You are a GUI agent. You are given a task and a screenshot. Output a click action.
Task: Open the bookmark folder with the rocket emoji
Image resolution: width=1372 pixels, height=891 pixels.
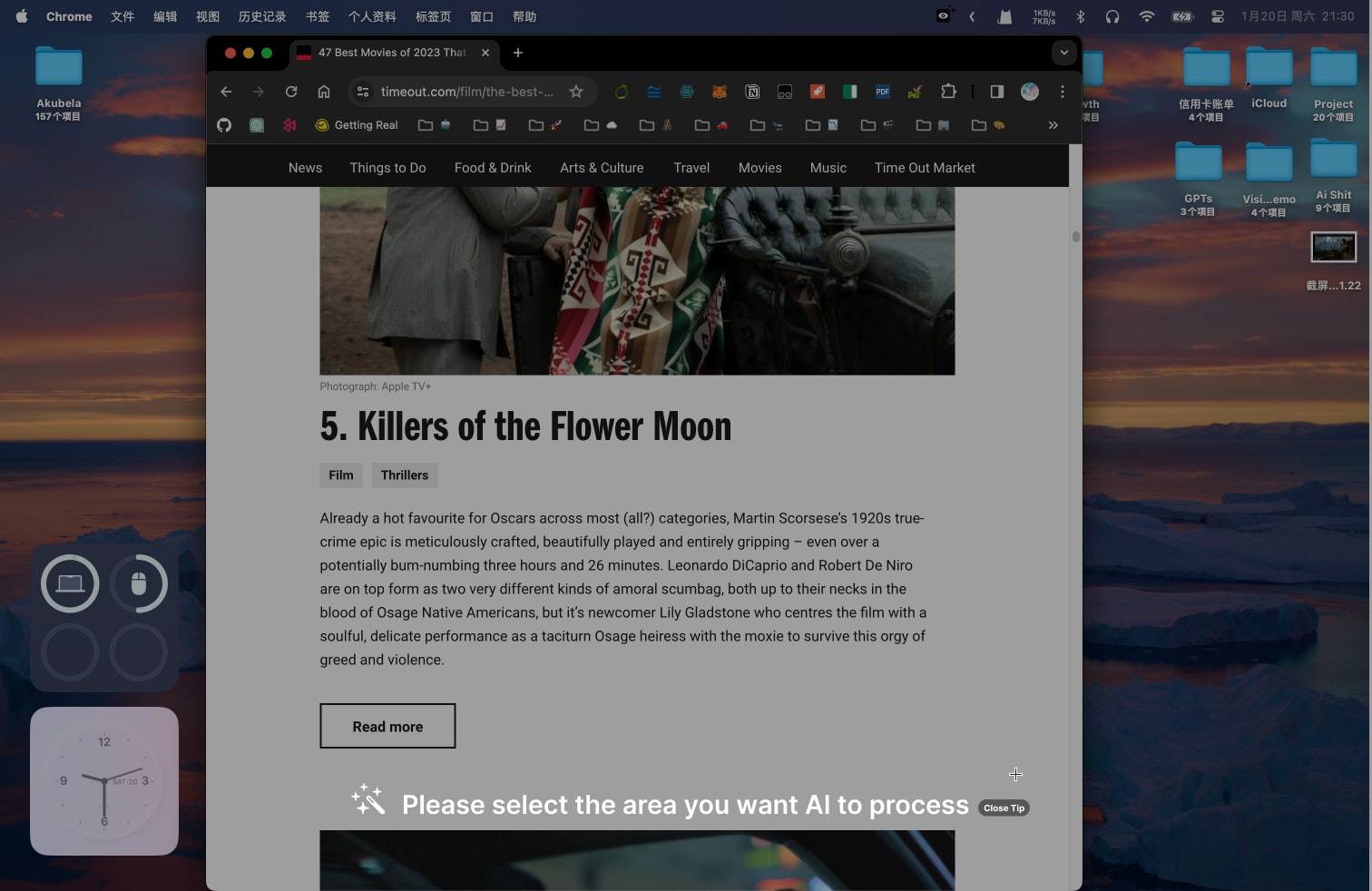point(546,125)
